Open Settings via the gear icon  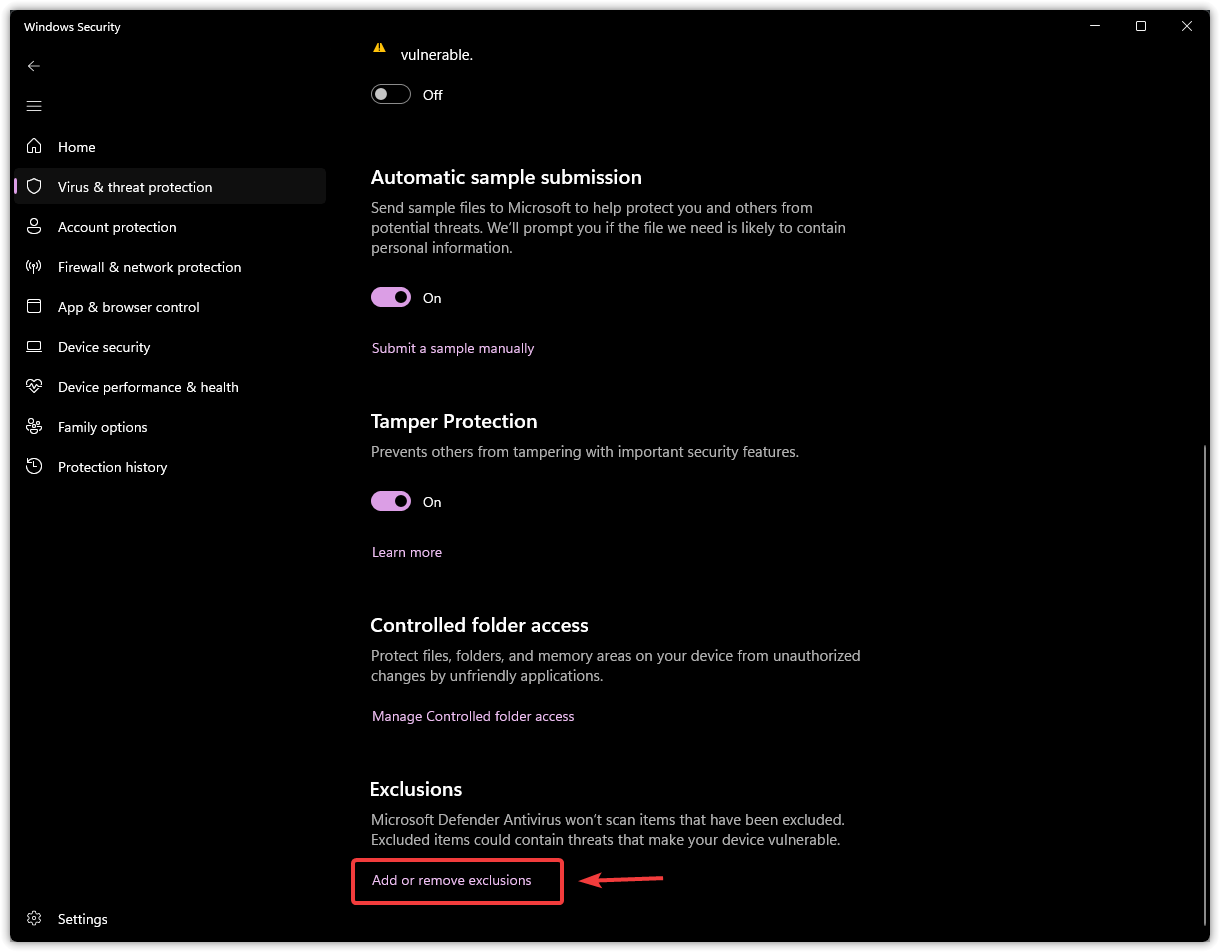point(34,918)
